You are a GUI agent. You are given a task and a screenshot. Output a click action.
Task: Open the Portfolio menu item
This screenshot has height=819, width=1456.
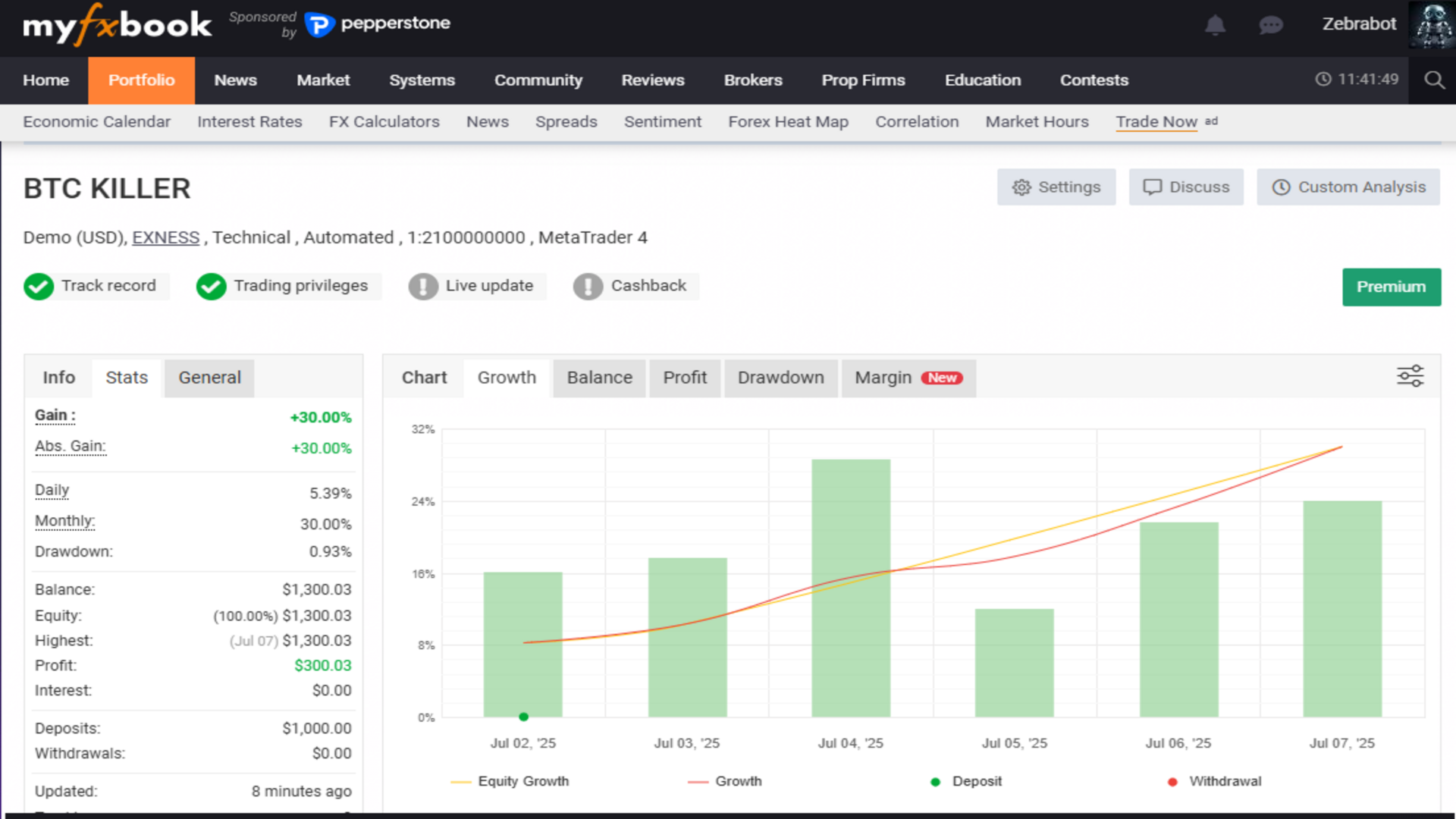point(141,80)
